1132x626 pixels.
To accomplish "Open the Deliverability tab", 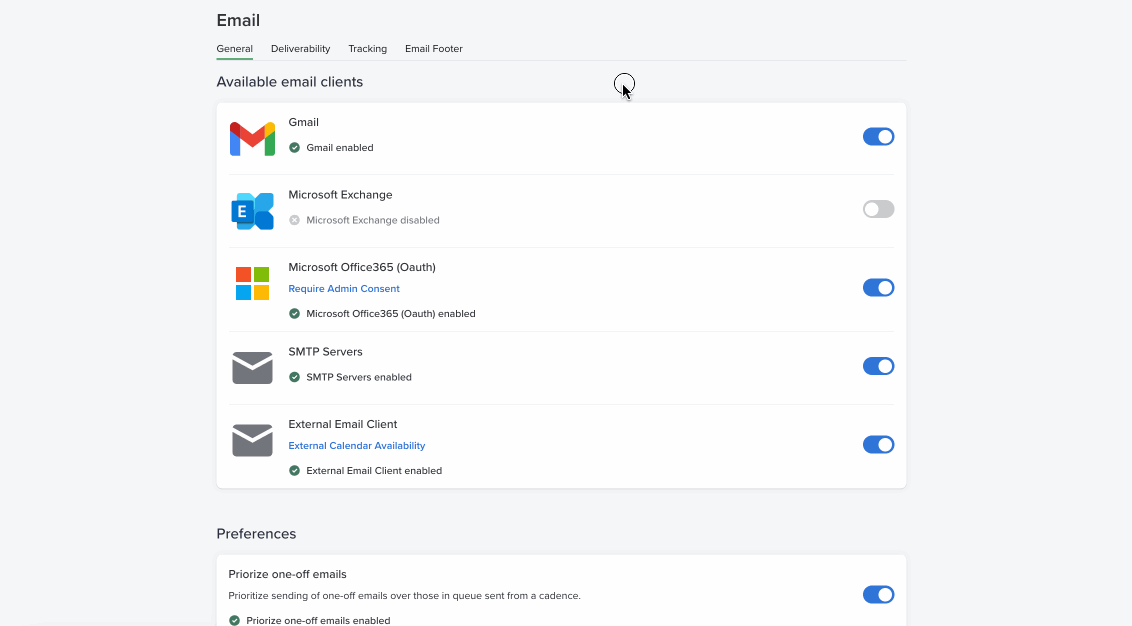I will tap(300, 48).
